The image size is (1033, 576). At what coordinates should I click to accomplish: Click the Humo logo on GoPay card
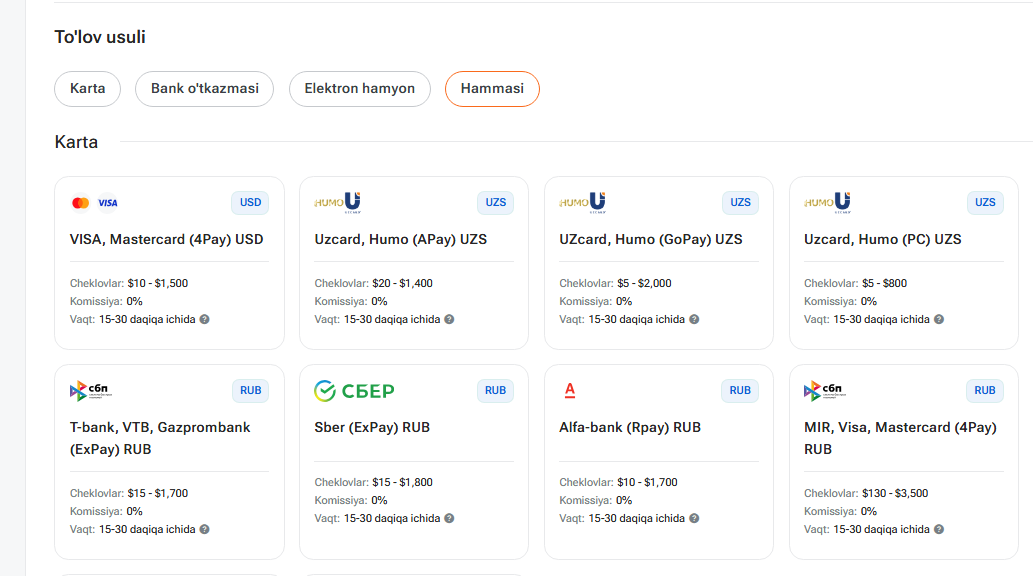click(583, 202)
